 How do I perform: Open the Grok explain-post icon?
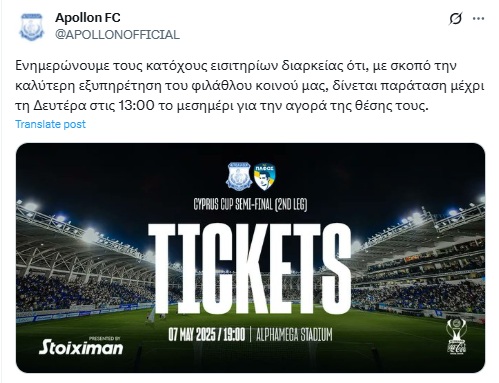(456, 19)
